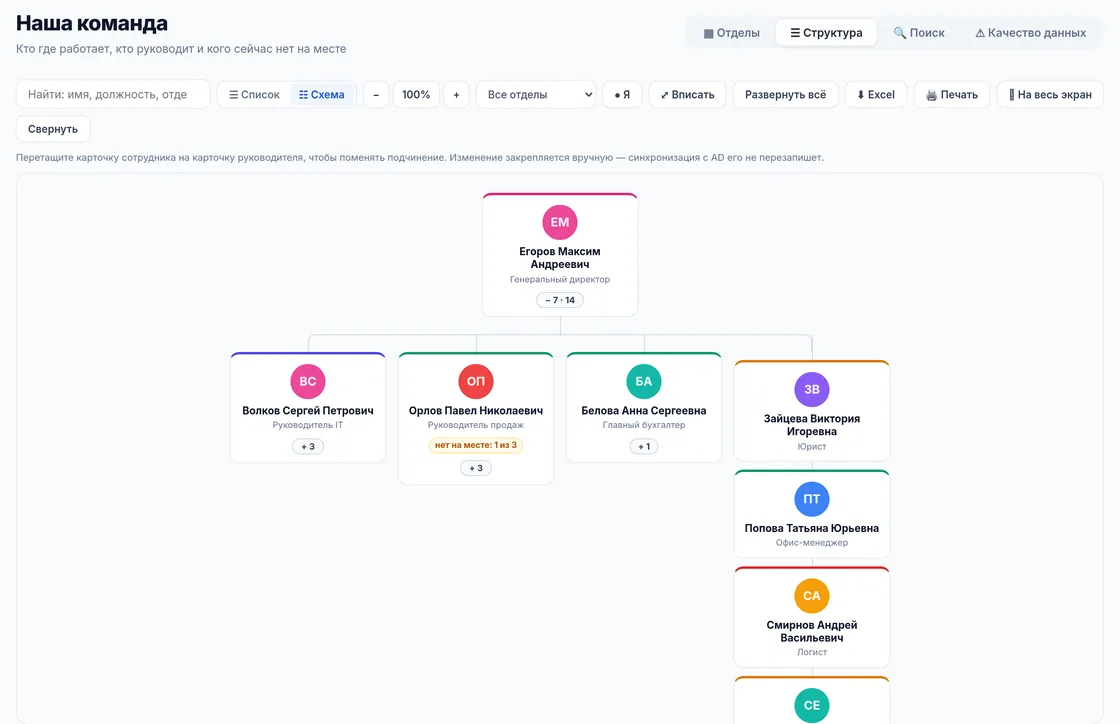Screen dimensions: 1120x724
Task: Expand Волков's +3 subordinates
Action: coord(308,446)
